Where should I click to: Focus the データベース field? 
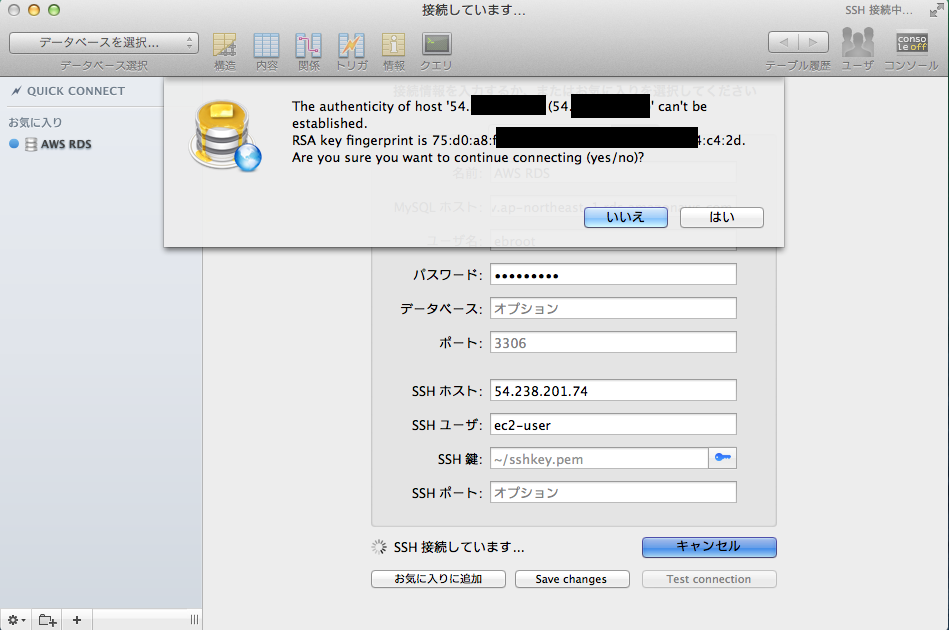tap(613, 309)
